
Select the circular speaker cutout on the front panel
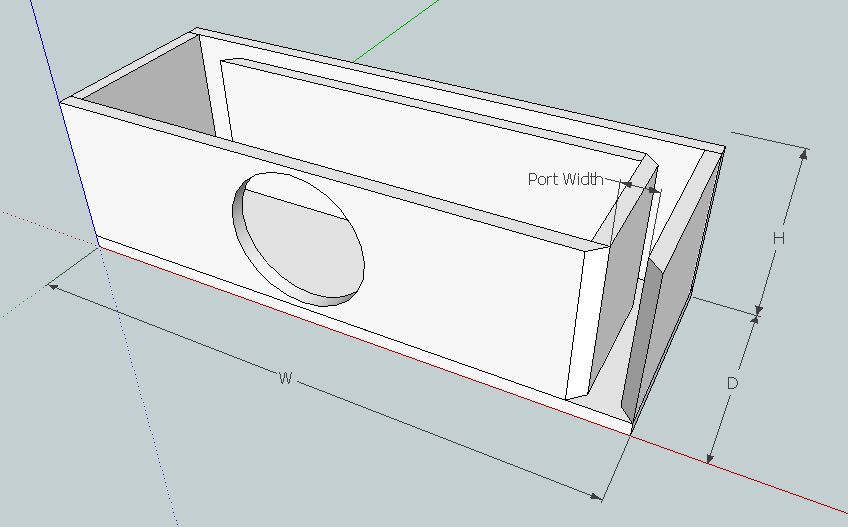click(299, 239)
